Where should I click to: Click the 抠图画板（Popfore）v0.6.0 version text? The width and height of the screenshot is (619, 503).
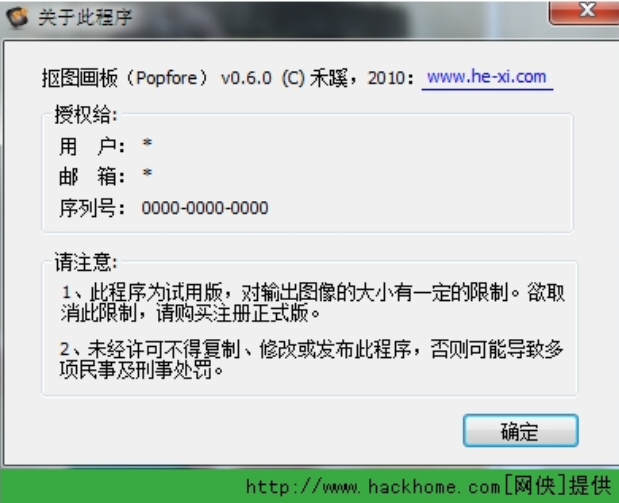point(157,78)
